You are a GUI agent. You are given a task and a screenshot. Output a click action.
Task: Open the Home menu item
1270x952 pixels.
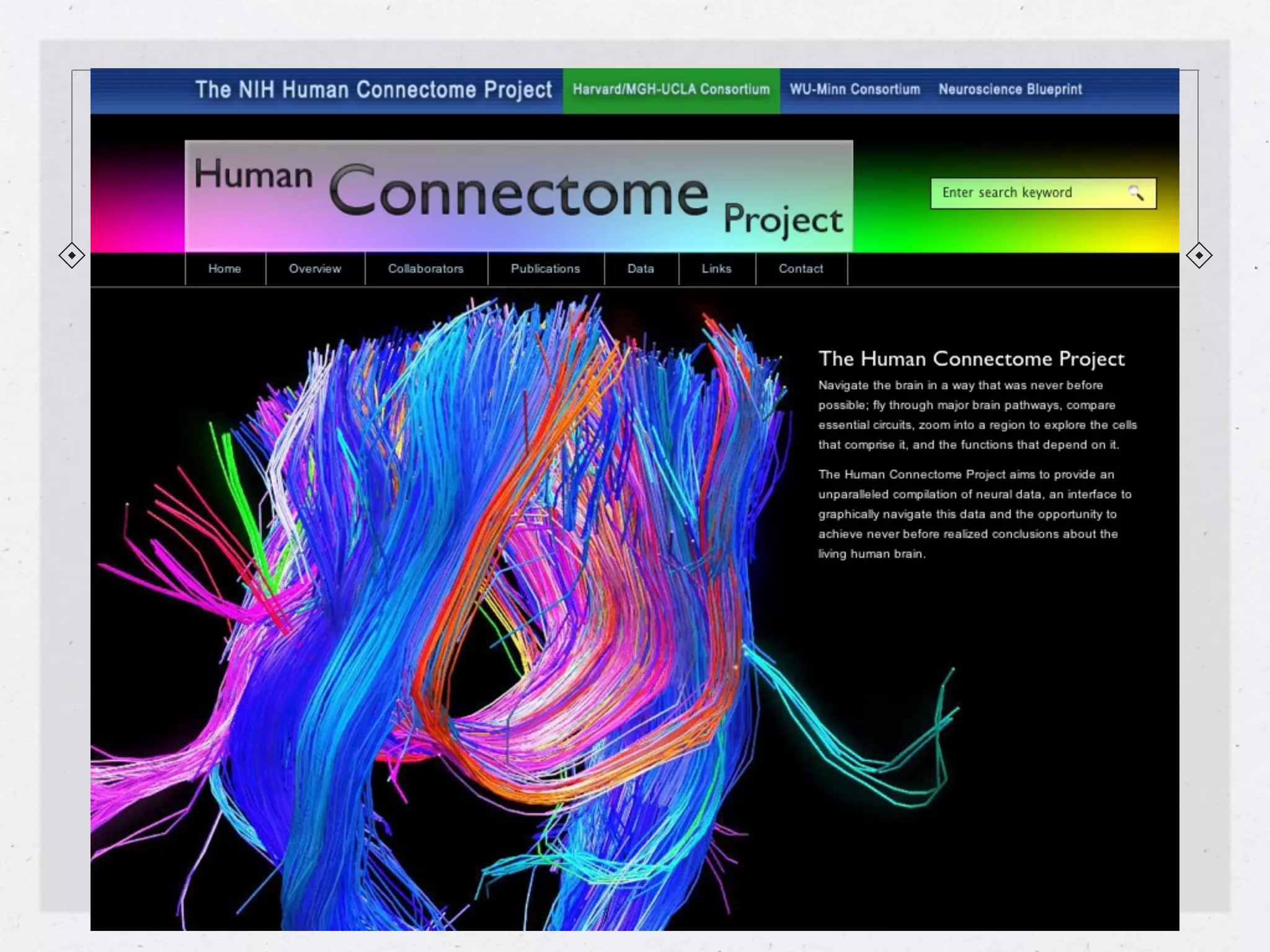tap(225, 269)
